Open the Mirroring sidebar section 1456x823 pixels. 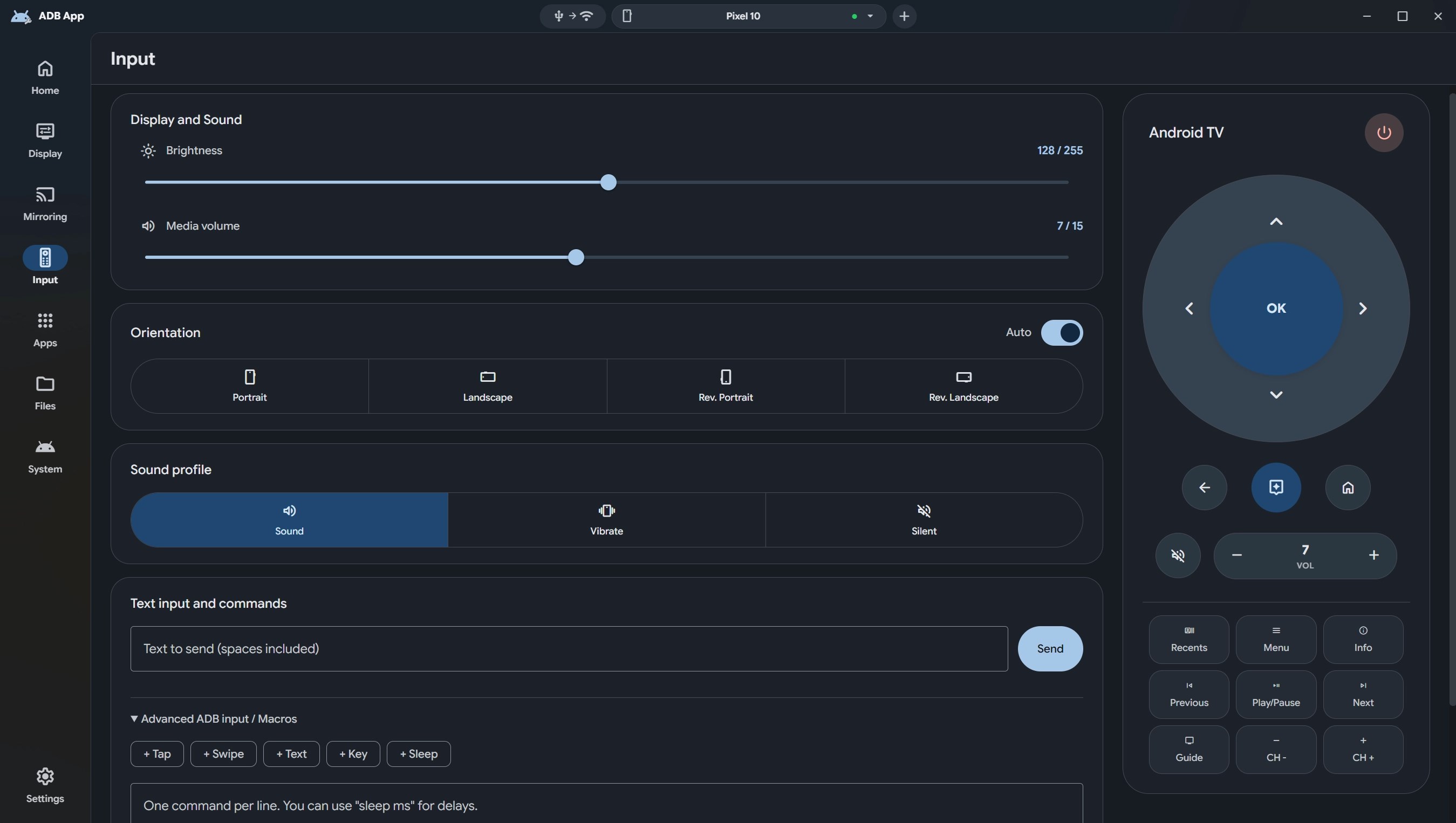click(x=45, y=203)
